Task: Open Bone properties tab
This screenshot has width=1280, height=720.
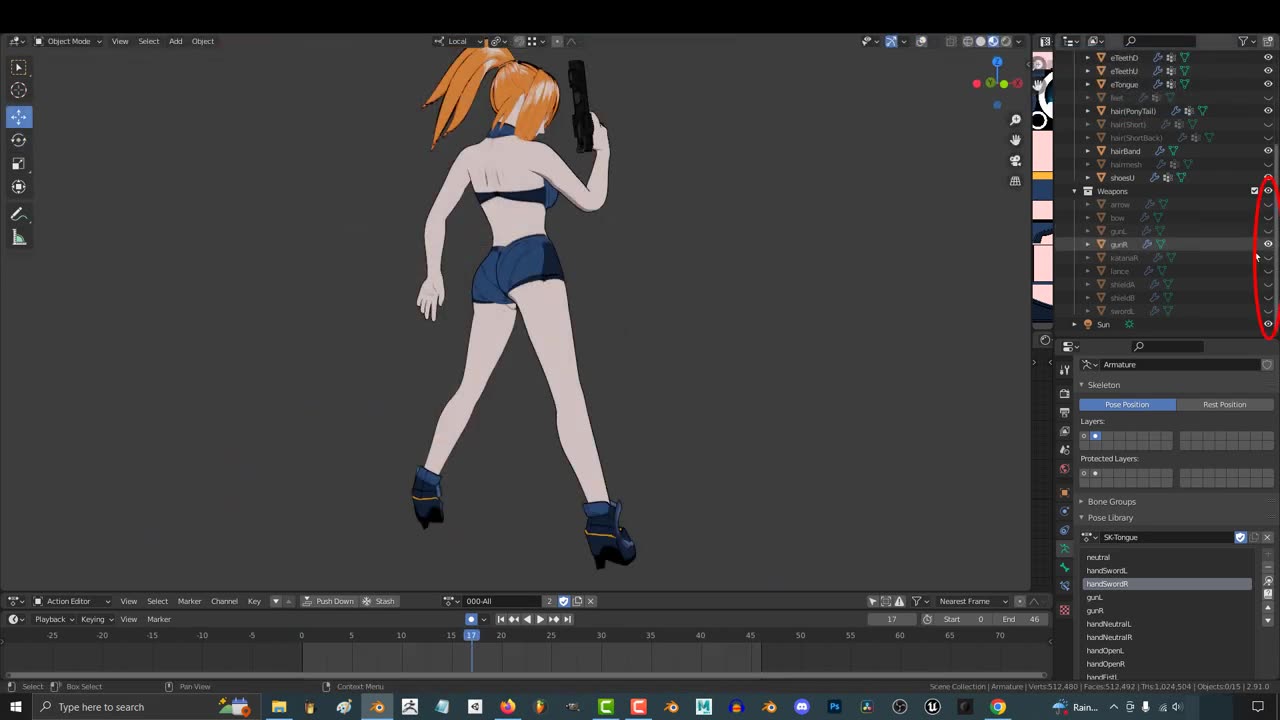Action: click(x=1064, y=568)
